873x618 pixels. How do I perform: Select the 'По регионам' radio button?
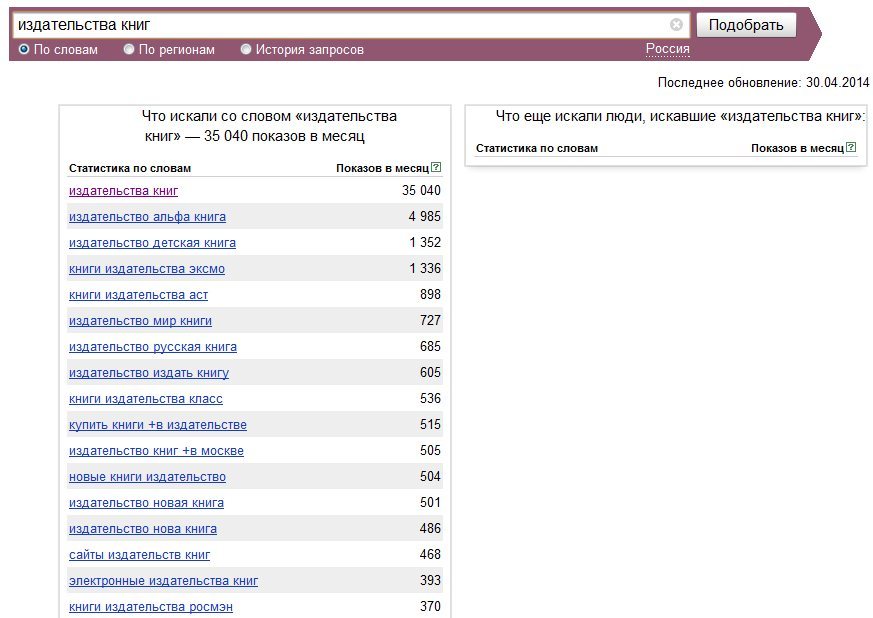(x=129, y=49)
